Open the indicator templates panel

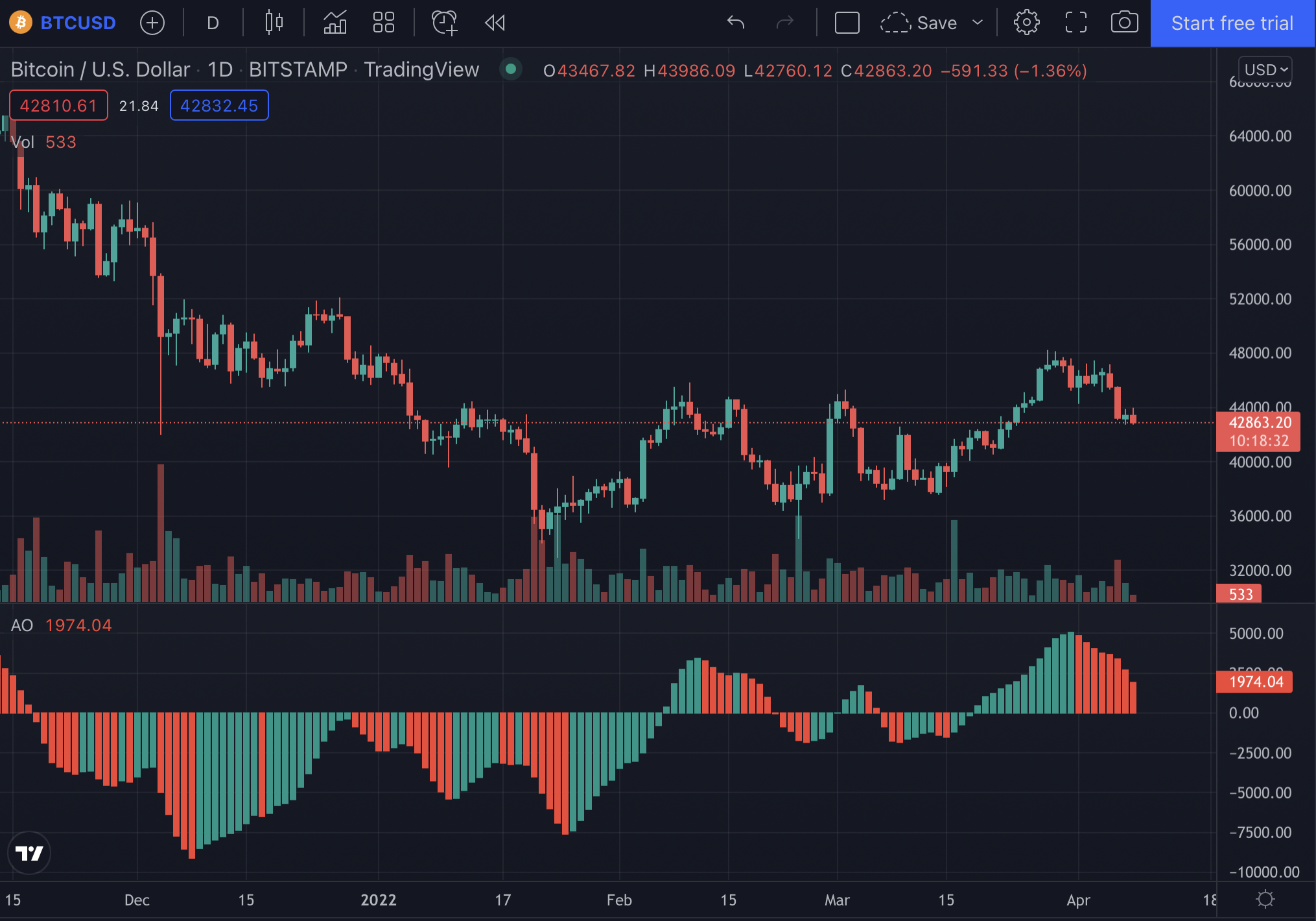(383, 23)
